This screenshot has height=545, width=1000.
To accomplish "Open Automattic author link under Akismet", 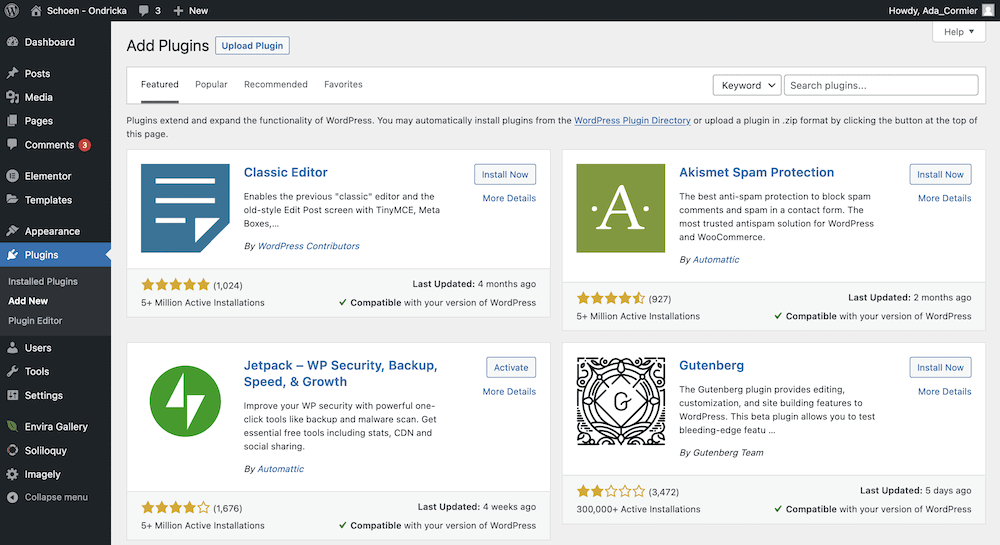I will click(x=716, y=259).
